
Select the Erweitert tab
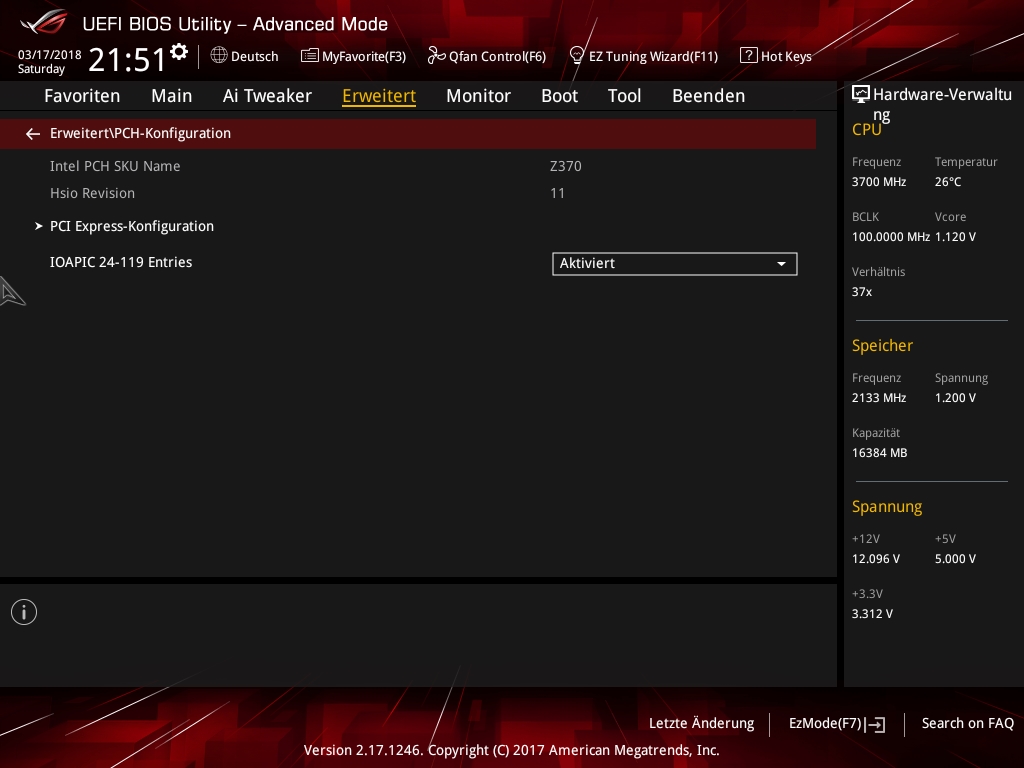[379, 96]
